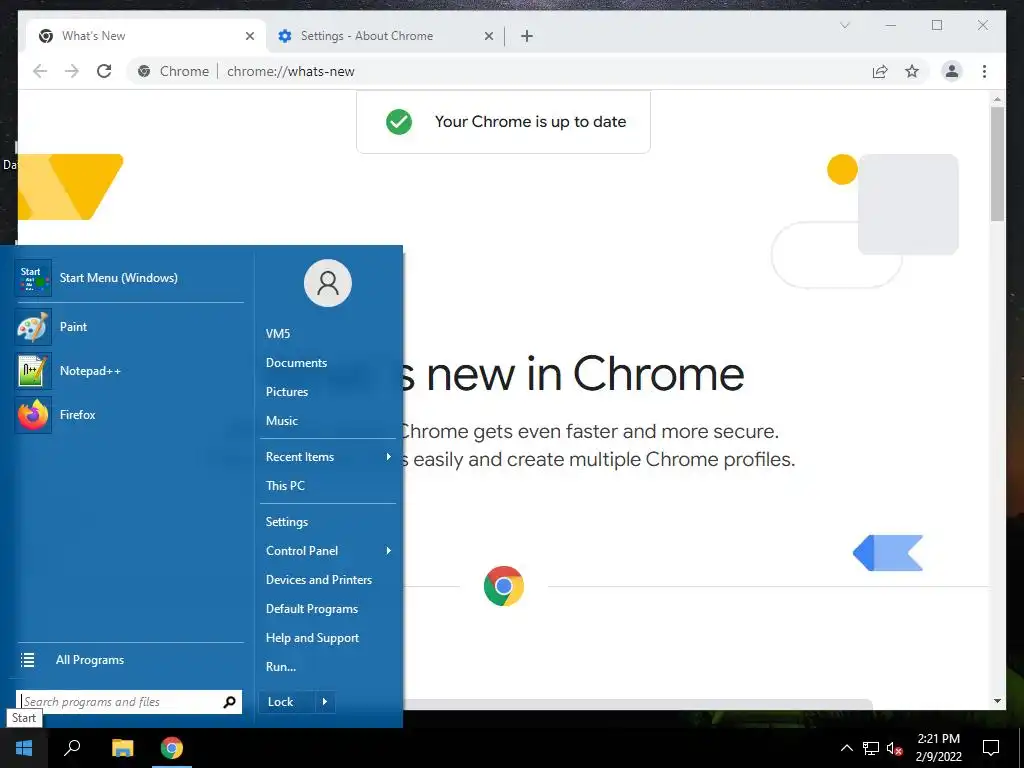Bookmark this tab with star icon
1024x768 pixels.
[912, 71]
